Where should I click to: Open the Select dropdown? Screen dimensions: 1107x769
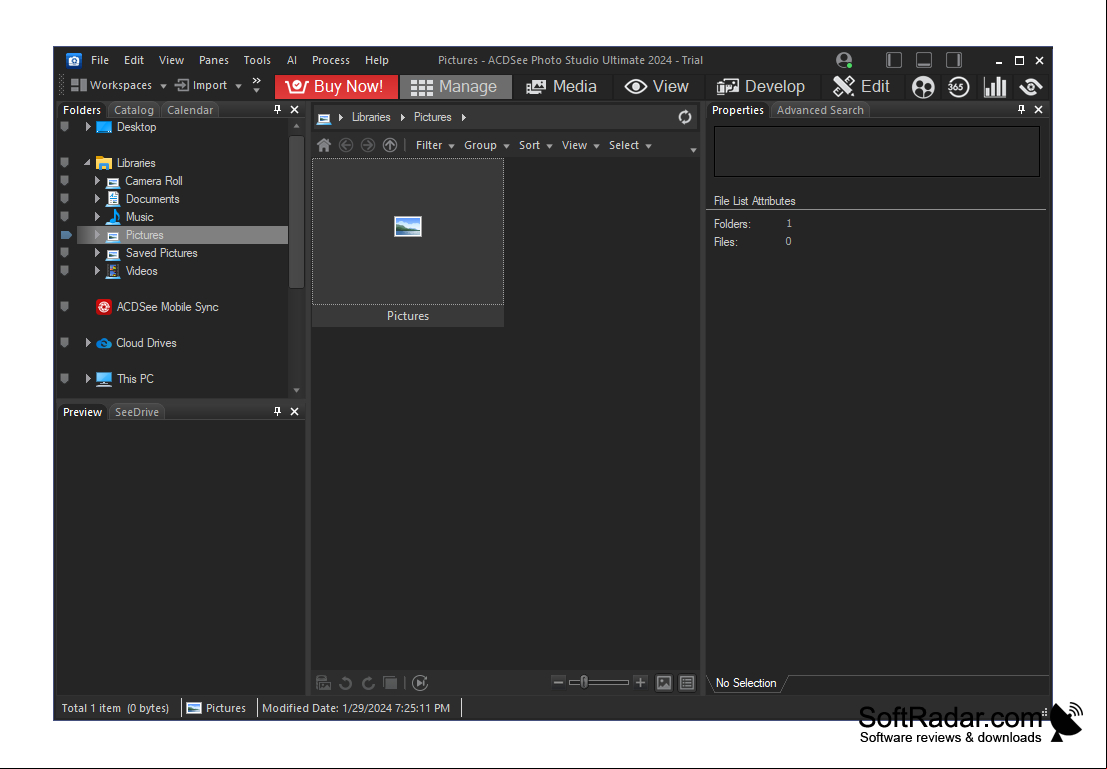pos(630,145)
